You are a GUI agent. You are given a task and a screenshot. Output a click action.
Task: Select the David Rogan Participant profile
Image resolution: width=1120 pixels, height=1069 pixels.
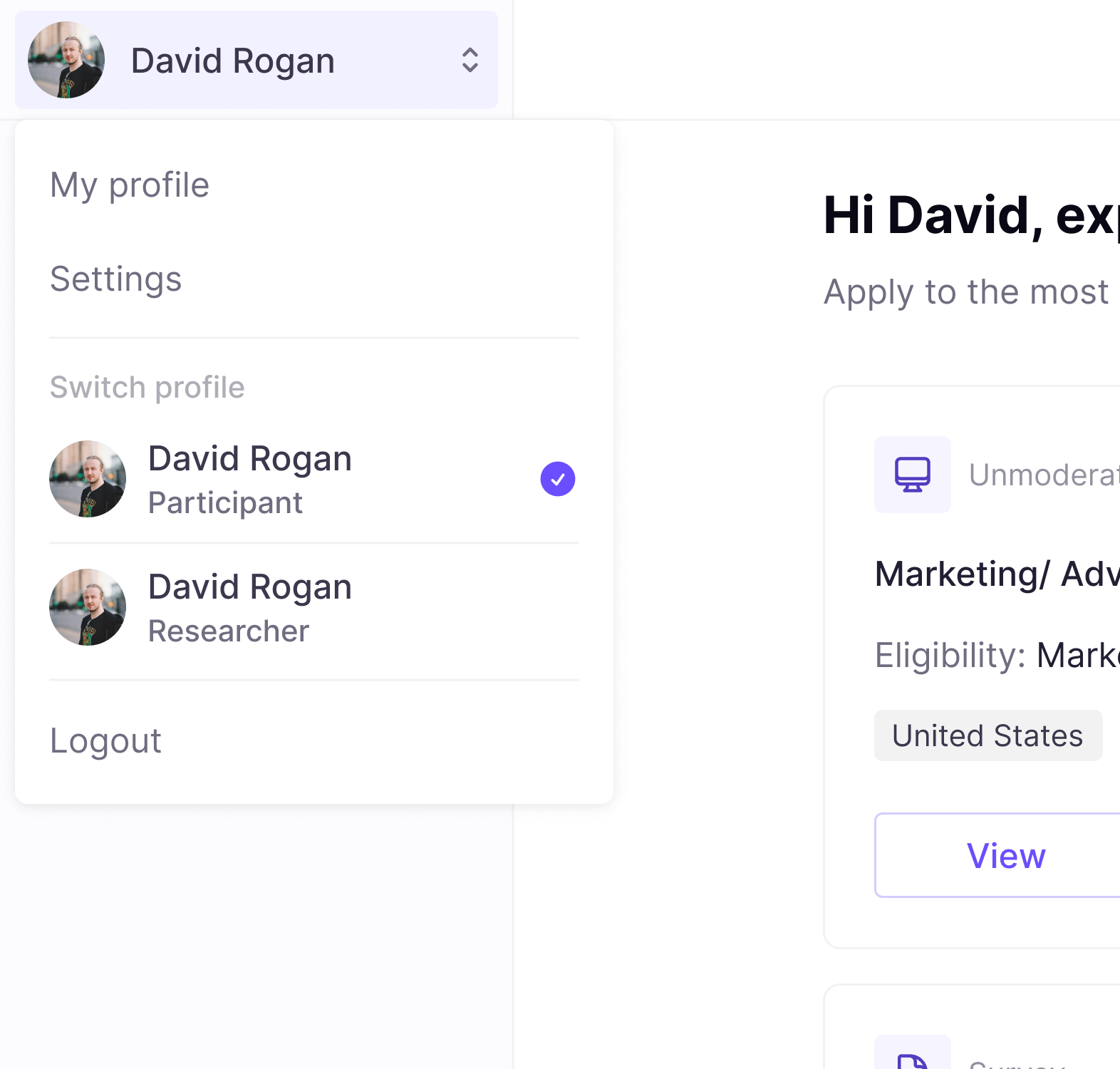coord(314,479)
